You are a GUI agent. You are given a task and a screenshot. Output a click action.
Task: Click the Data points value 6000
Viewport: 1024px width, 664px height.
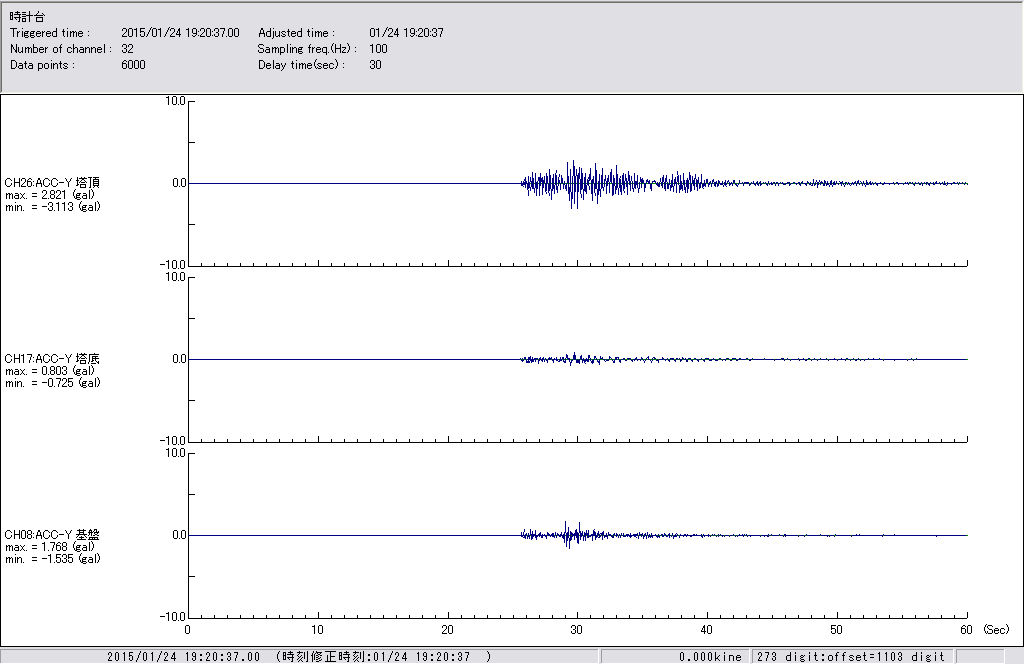tap(133, 65)
